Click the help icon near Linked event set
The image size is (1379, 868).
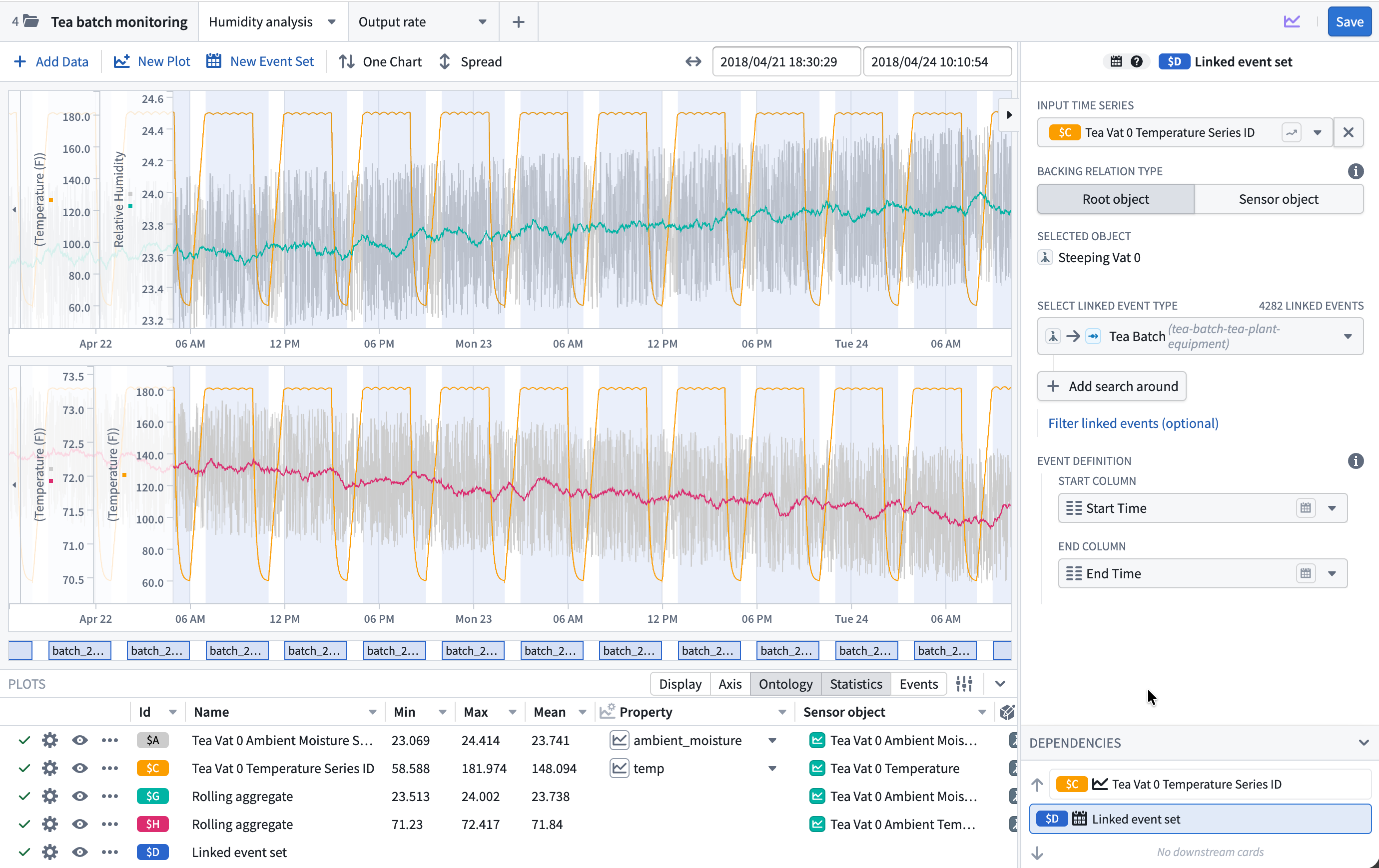[1137, 61]
